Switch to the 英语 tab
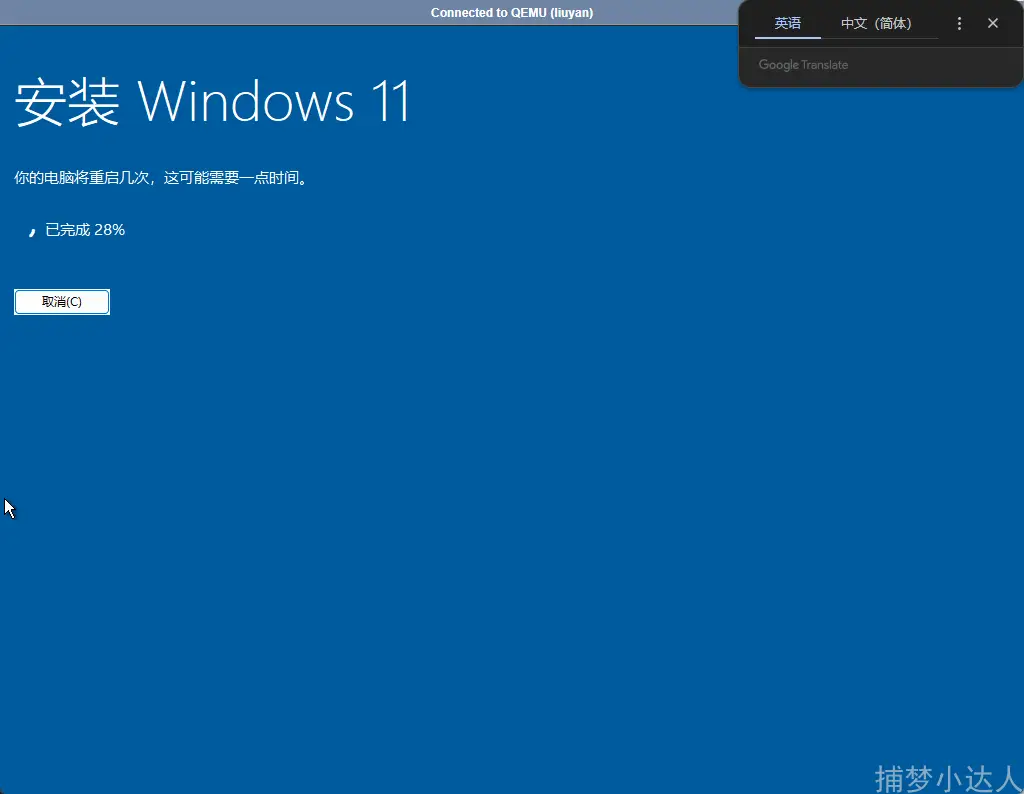 click(x=788, y=24)
